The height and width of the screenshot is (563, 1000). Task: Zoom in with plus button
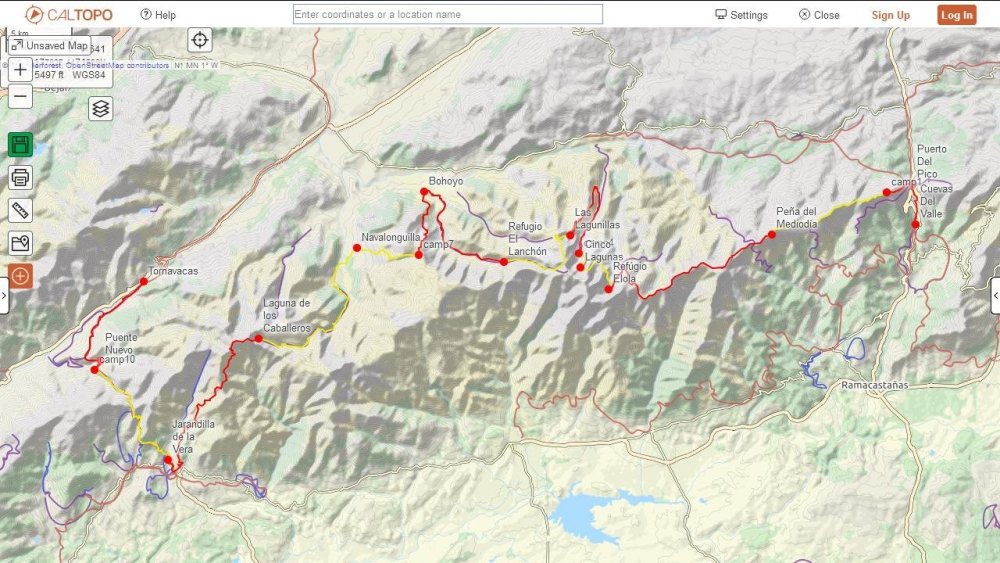pyautogui.click(x=20, y=69)
